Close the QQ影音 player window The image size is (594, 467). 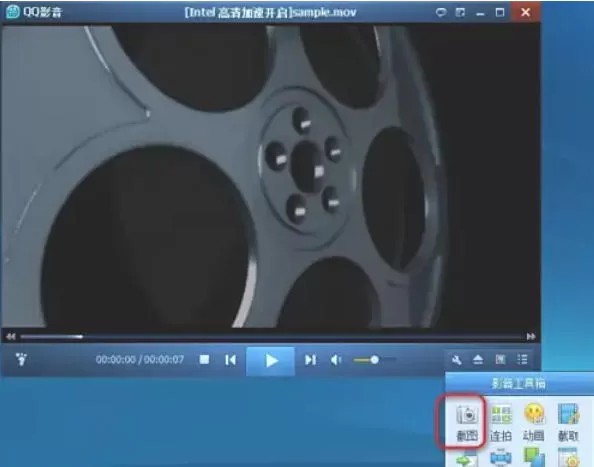(x=525, y=12)
